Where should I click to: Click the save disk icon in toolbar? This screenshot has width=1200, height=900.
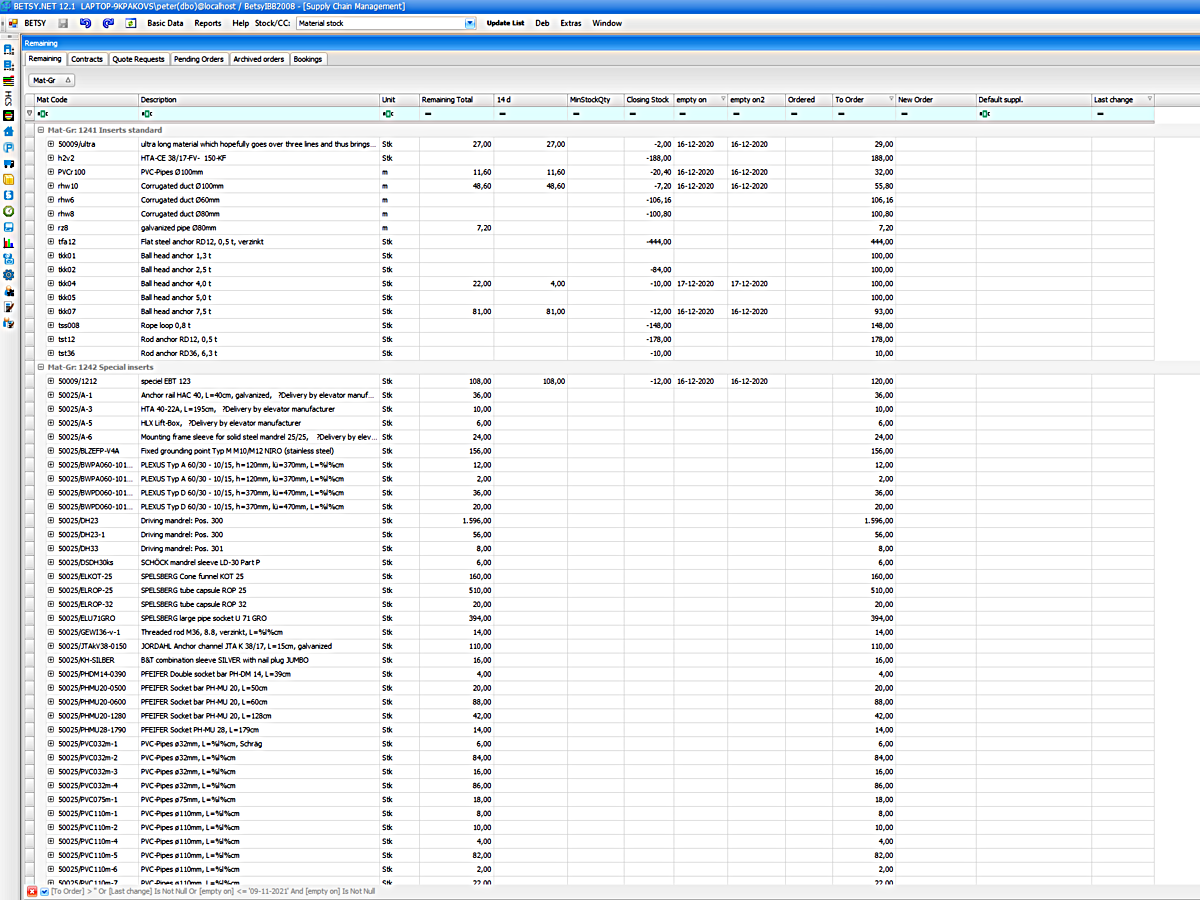pos(63,22)
